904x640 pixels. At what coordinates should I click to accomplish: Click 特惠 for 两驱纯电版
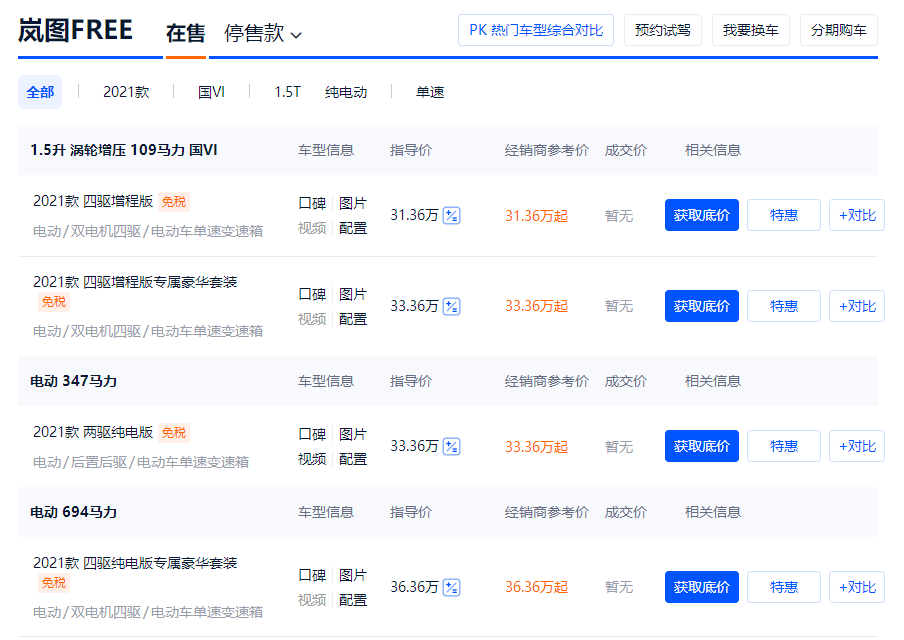tap(784, 446)
